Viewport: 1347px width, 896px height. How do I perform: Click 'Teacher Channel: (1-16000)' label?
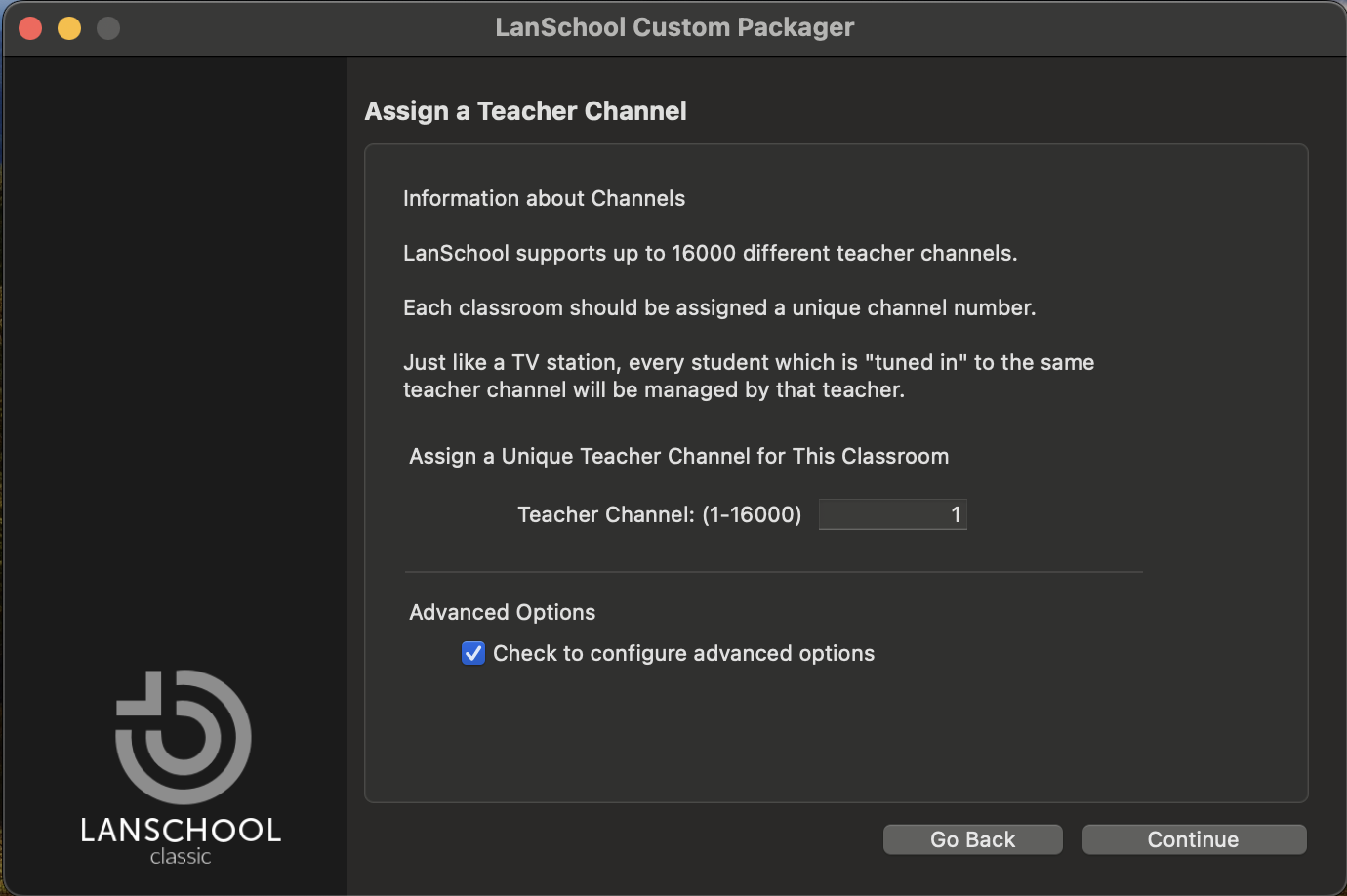(659, 514)
